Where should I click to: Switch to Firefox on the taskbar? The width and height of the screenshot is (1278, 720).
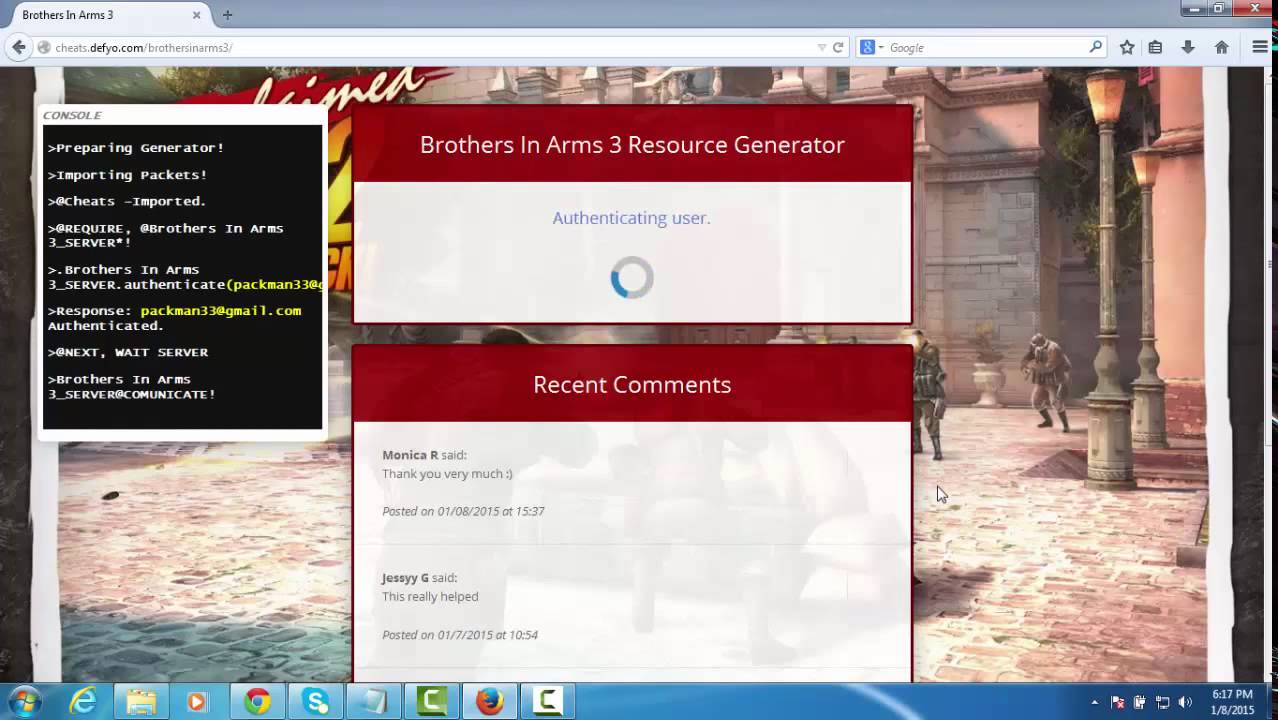coord(490,701)
